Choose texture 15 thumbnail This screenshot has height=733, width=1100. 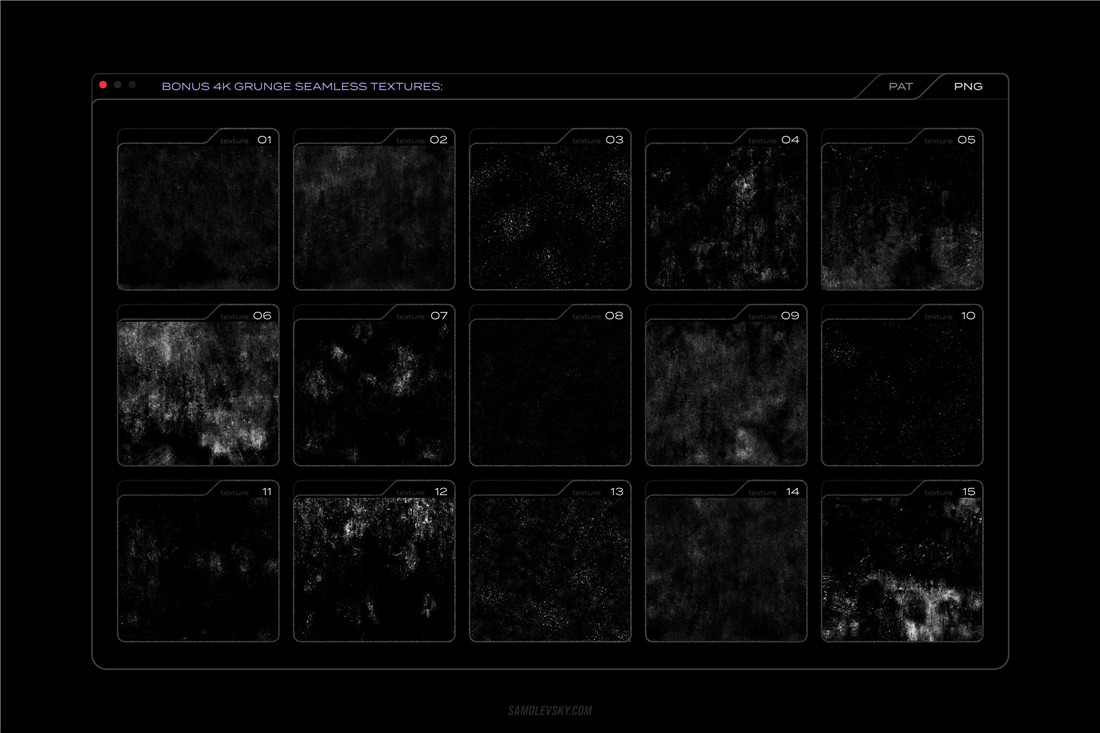click(902, 568)
